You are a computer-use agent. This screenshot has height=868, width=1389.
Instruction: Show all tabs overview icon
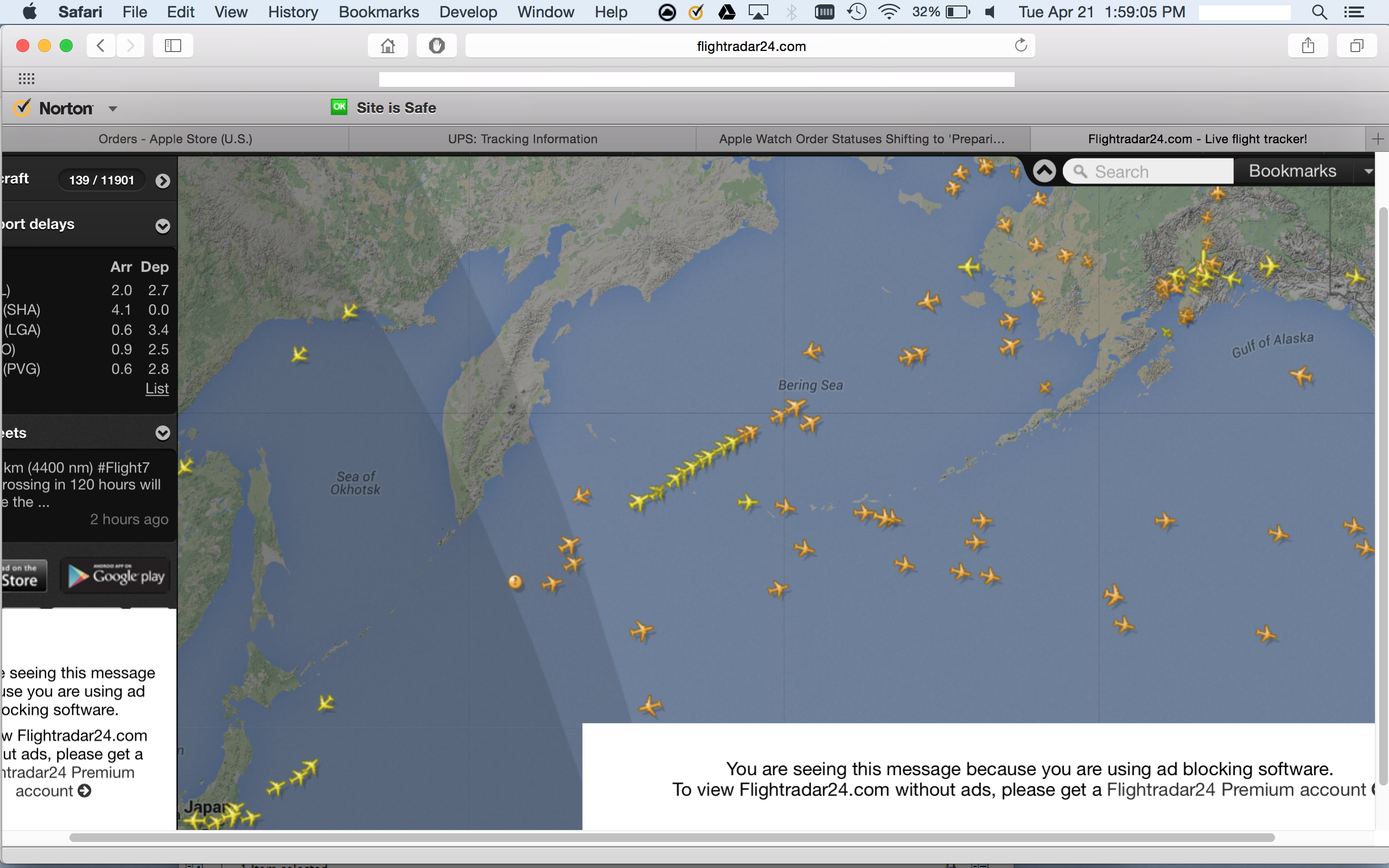click(x=1356, y=46)
